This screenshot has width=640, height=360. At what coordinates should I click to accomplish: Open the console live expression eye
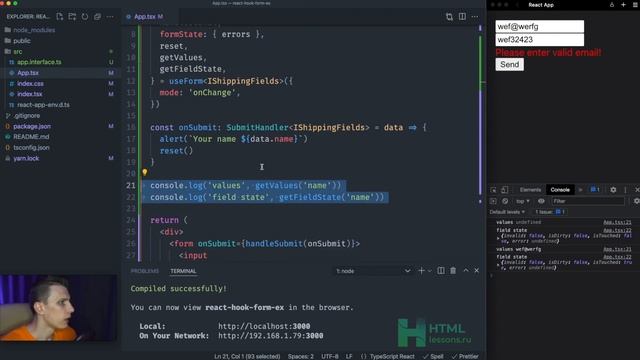coord(541,201)
